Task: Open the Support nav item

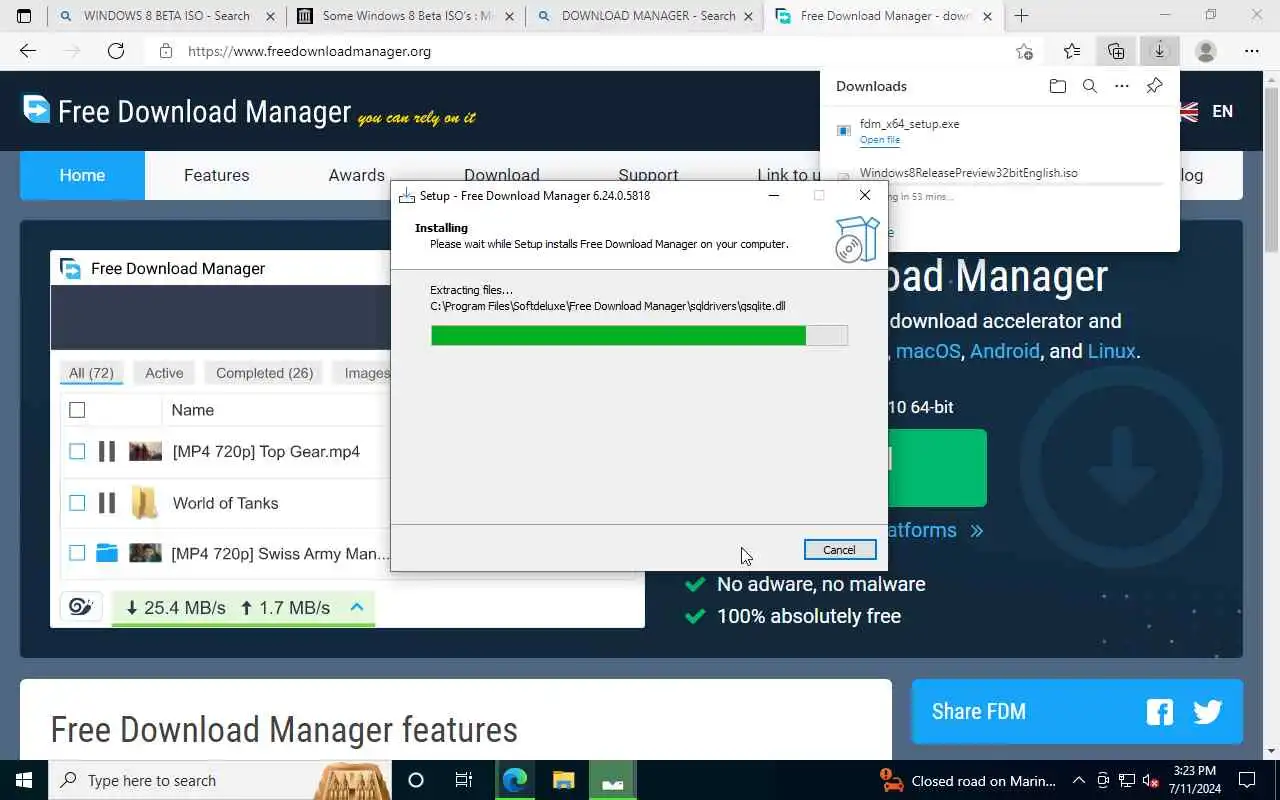Action: click(x=648, y=173)
